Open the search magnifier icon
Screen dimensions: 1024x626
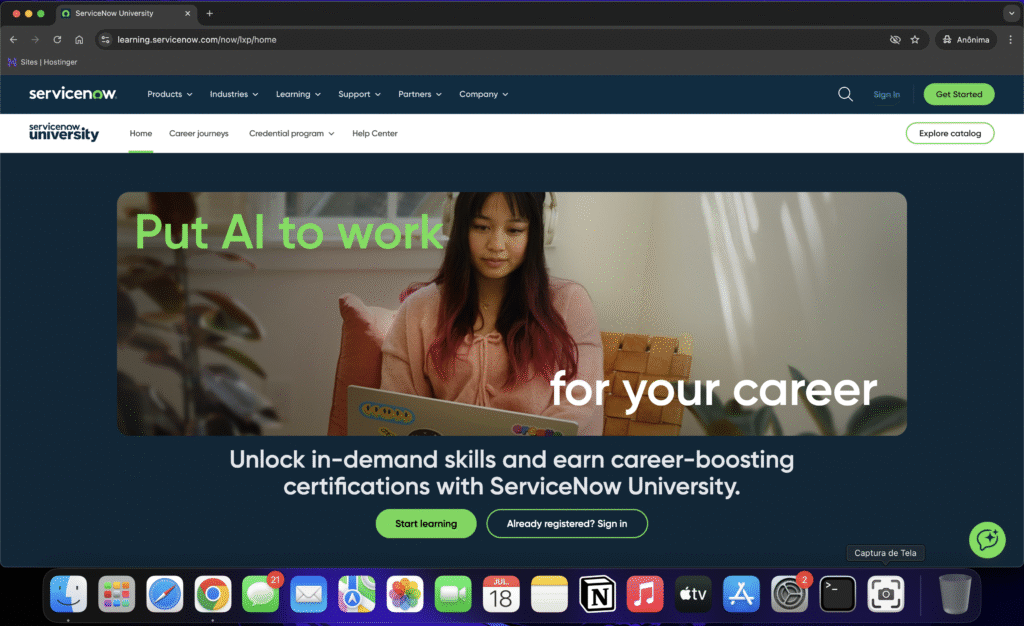click(x=845, y=94)
